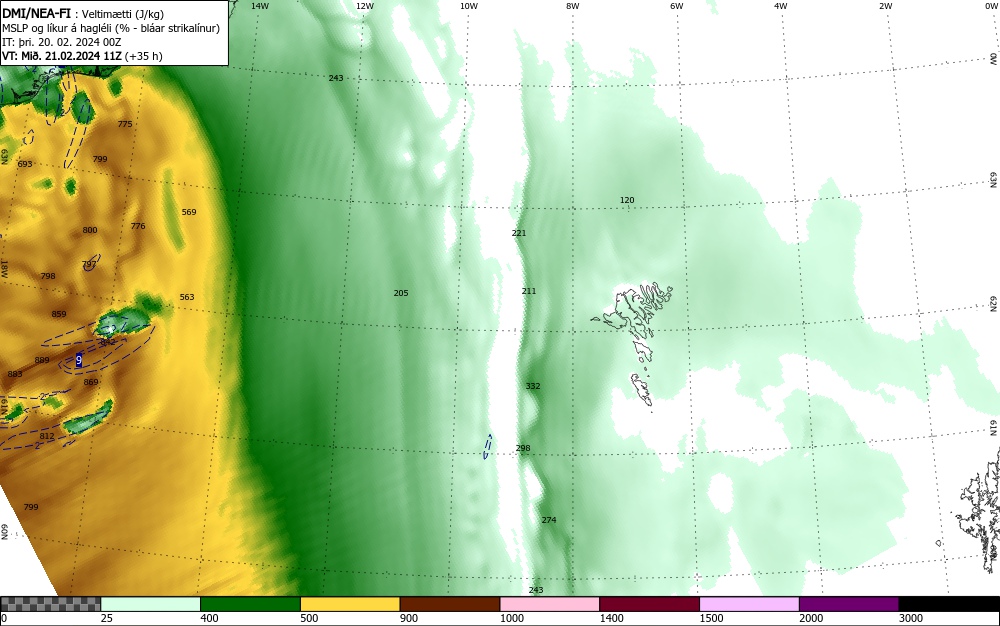Screen dimensions: 1000x626
Task: Click the 14W longitude label
Action: 260,6
